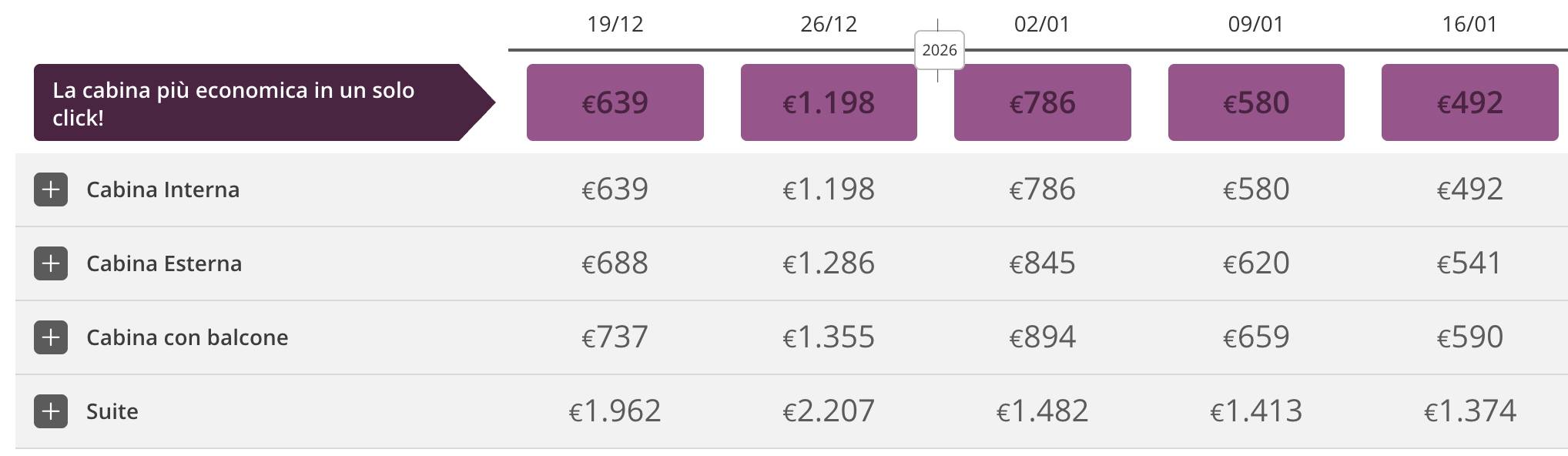Click the 2026 year marker

[x=940, y=50]
